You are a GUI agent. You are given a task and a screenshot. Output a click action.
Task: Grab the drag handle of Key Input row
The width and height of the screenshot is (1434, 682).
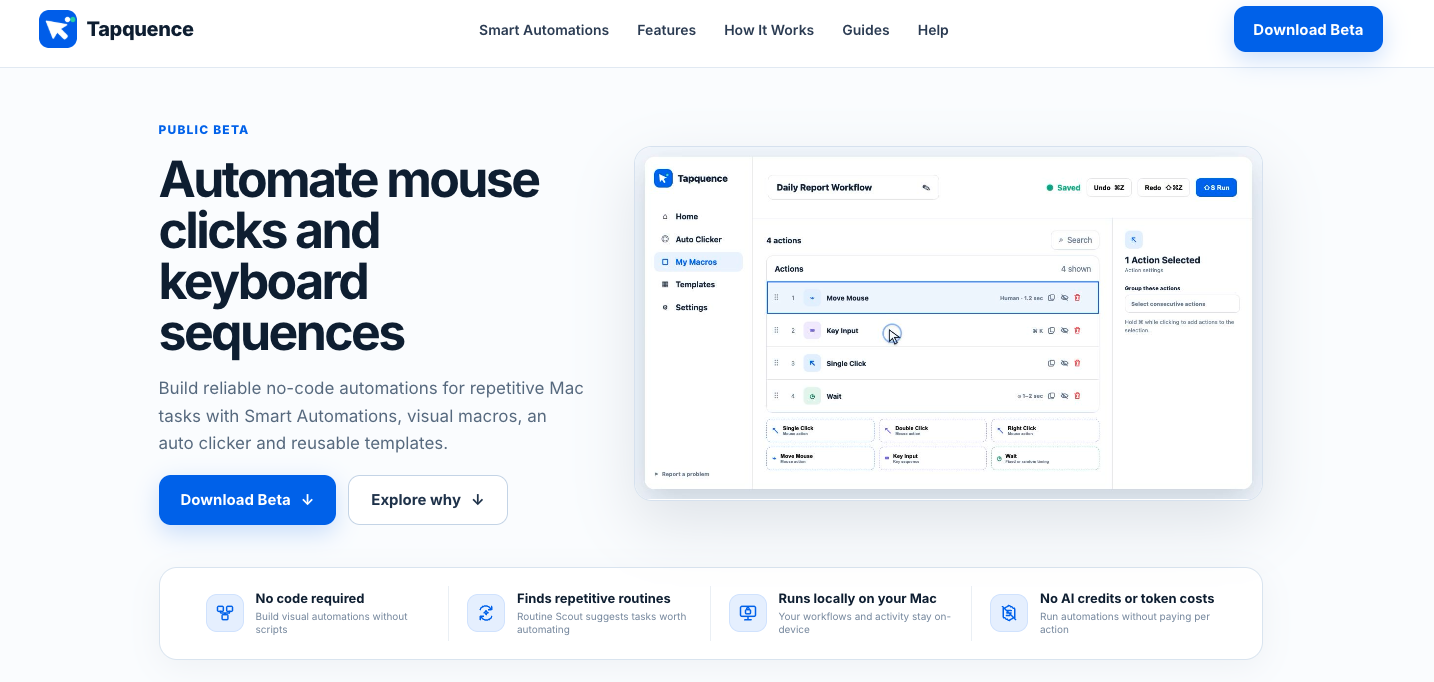click(x=776, y=330)
